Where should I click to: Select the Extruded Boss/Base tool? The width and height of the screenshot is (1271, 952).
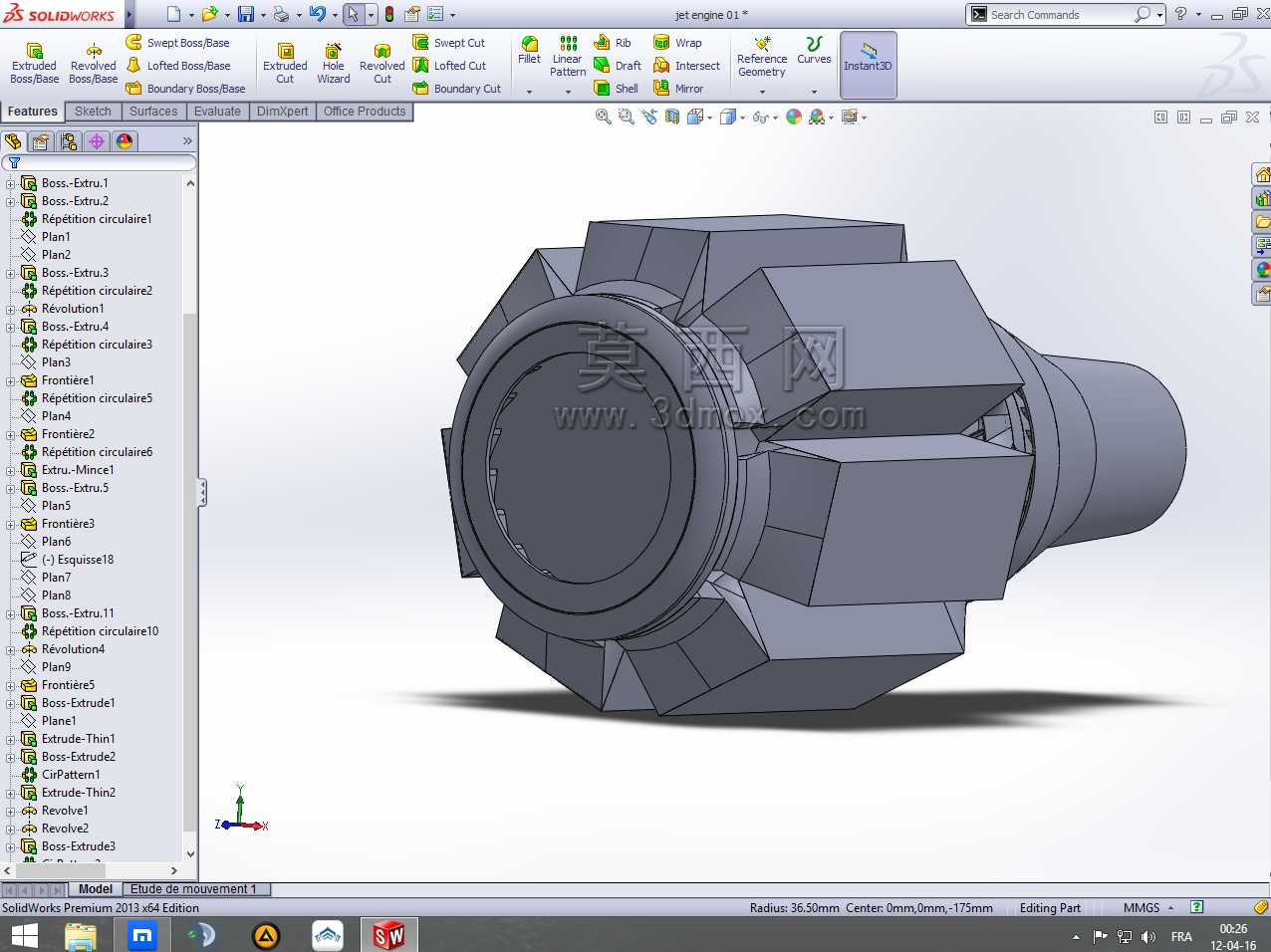(x=35, y=63)
